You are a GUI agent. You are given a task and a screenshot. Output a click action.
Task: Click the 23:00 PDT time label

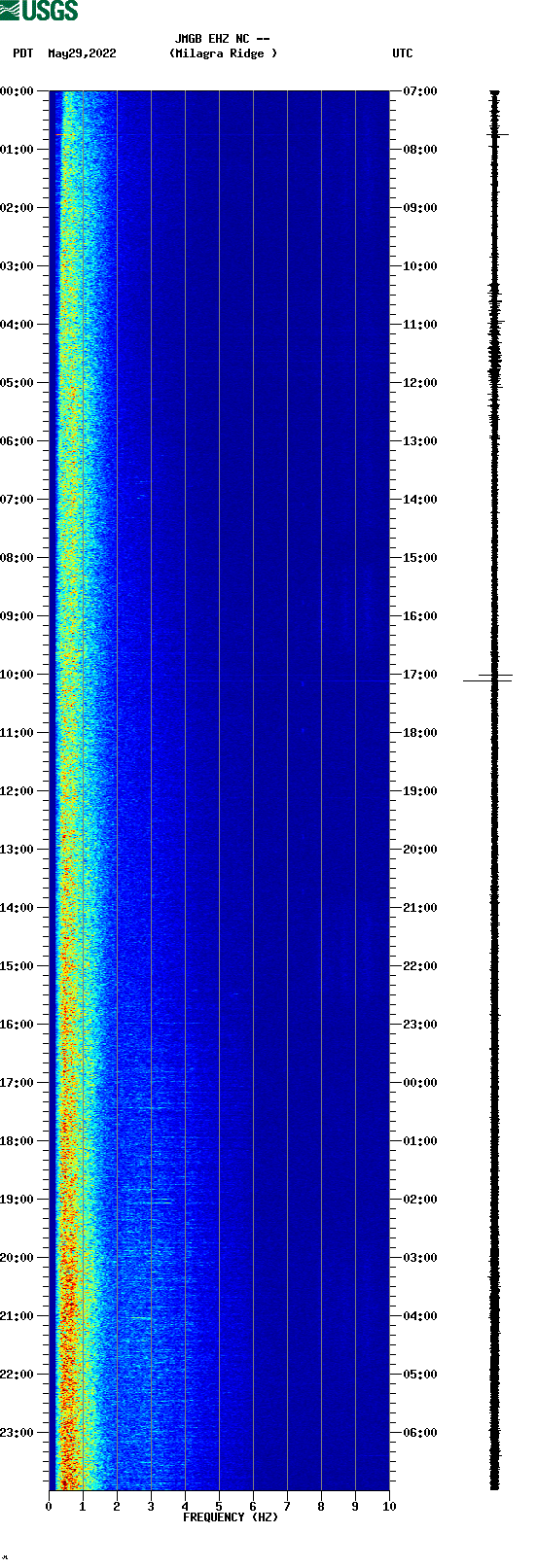[18, 1433]
